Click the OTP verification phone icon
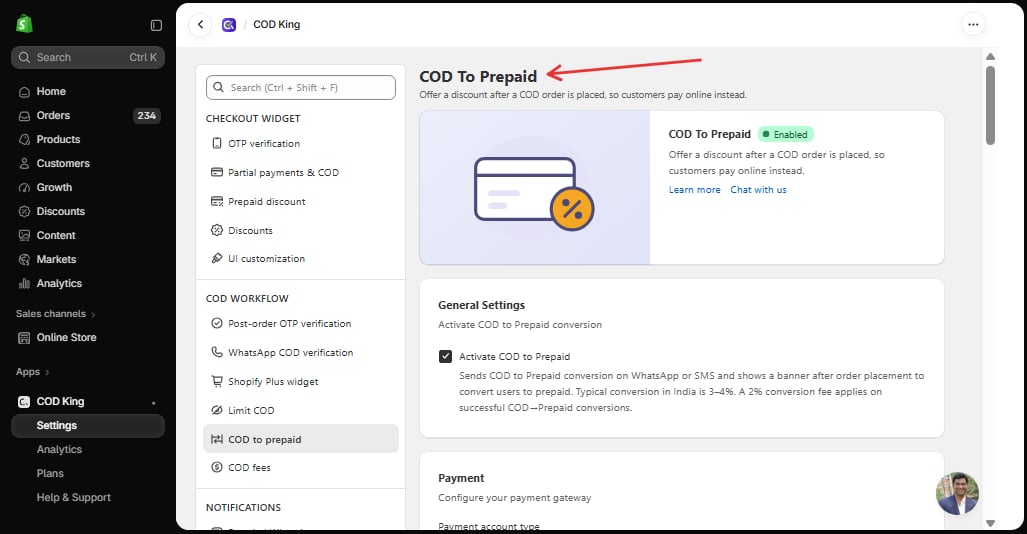1027x534 pixels. point(217,143)
